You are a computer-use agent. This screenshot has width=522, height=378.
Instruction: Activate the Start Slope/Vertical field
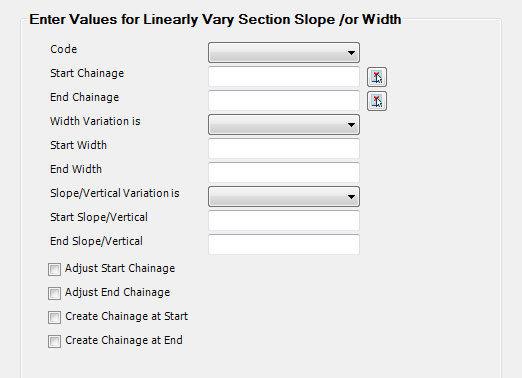[284, 220]
